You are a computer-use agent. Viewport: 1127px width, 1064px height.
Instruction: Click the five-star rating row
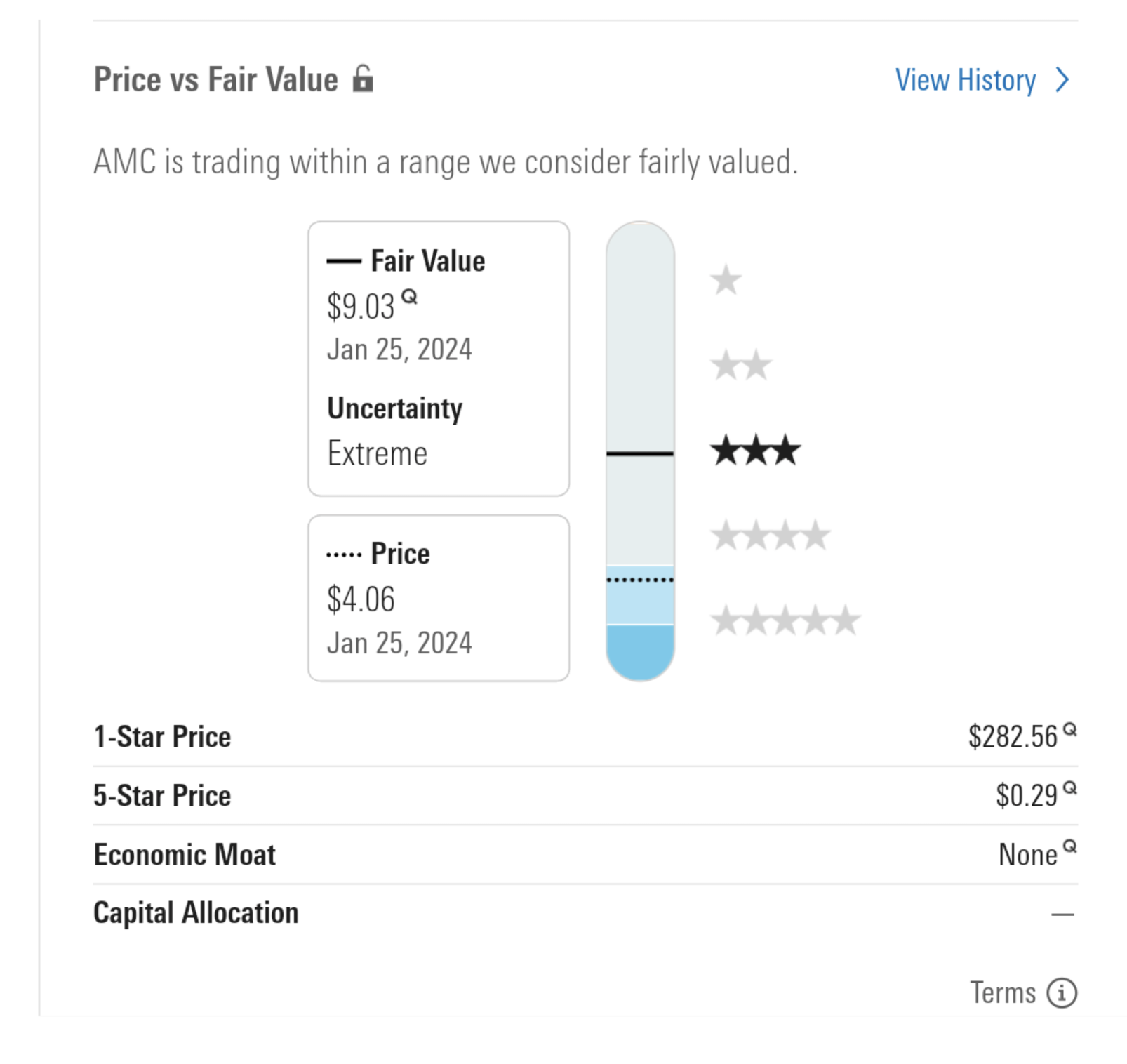[784, 620]
